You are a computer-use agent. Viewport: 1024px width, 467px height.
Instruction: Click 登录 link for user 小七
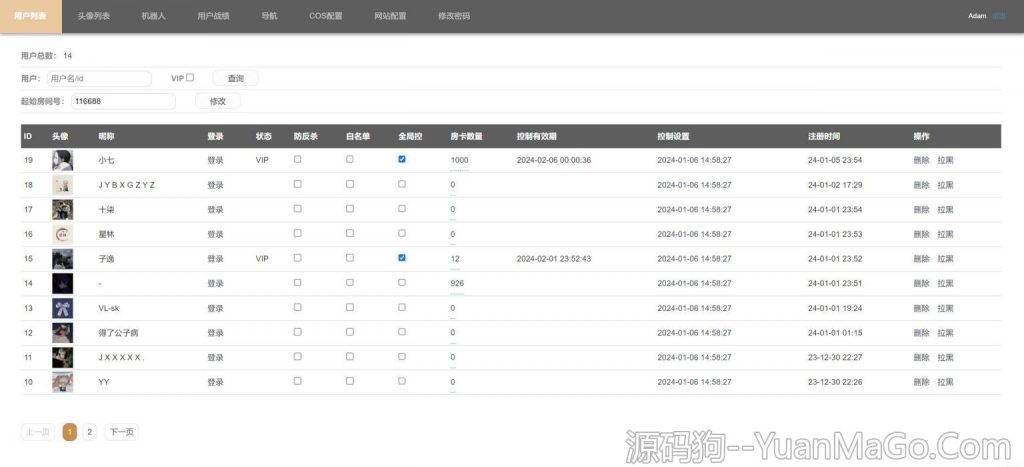(x=216, y=160)
